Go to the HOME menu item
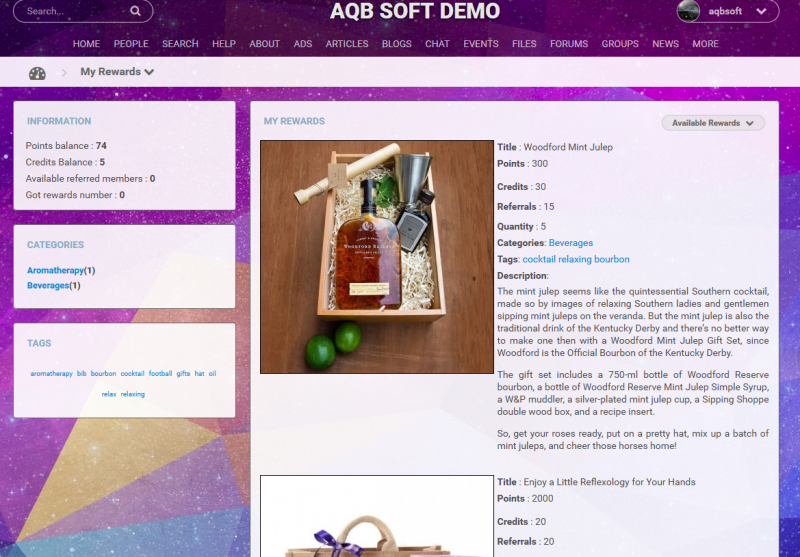Image resolution: width=800 pixels, height=557 pixels. click(x=86, y=44)
